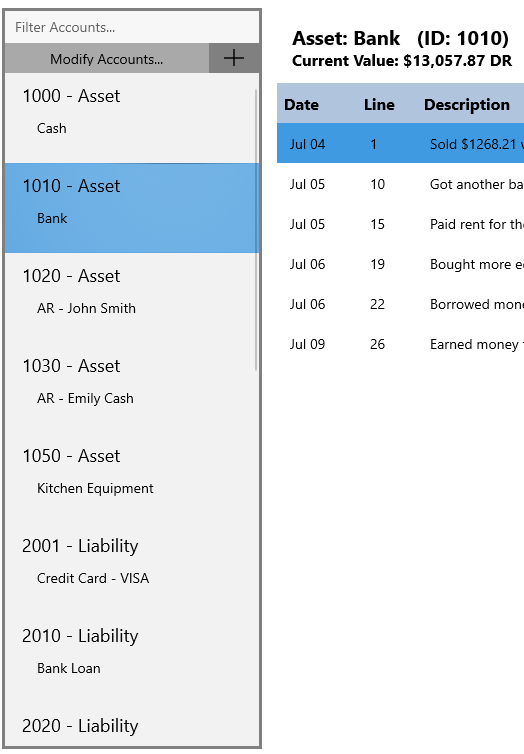Viewport: 524px width, 754px height.
Task: Select account 1010 Asset Bank
Action: 130,208
